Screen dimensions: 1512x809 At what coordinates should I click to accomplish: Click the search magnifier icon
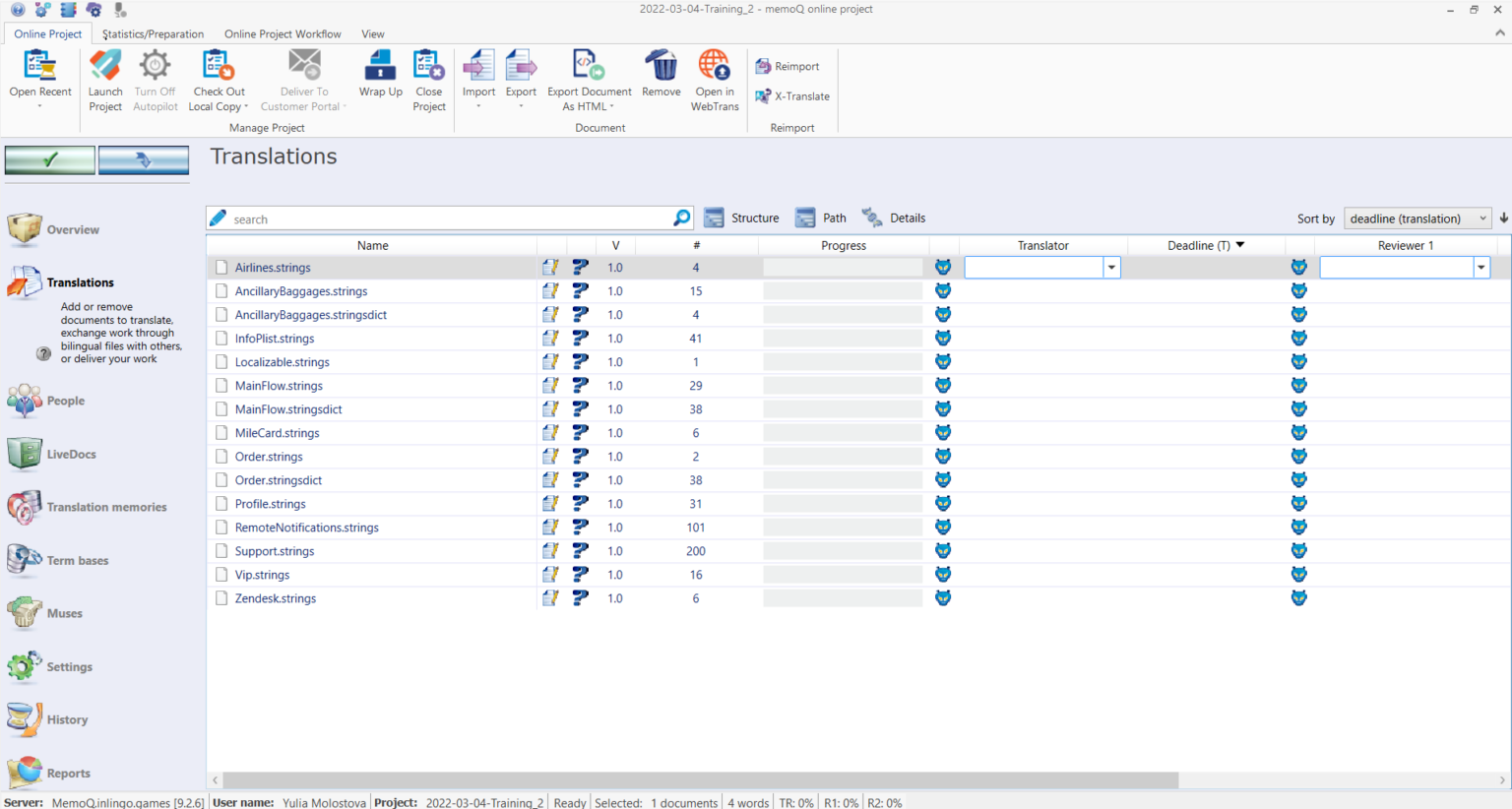(681, 218)
